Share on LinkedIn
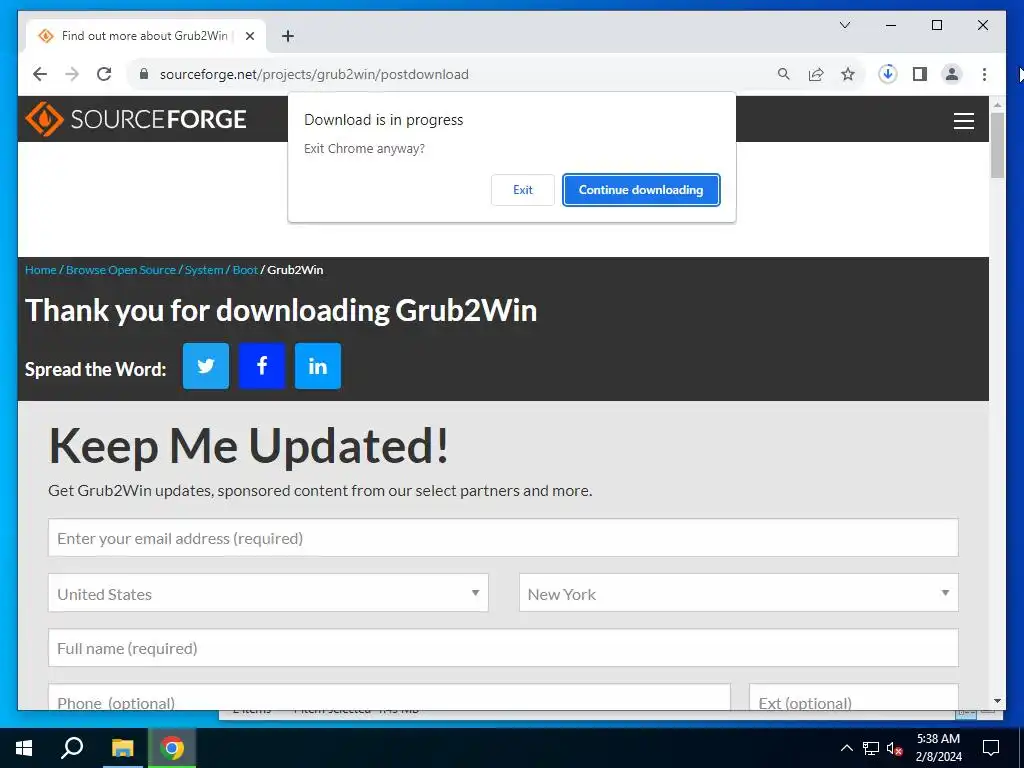 coord(318,366)
